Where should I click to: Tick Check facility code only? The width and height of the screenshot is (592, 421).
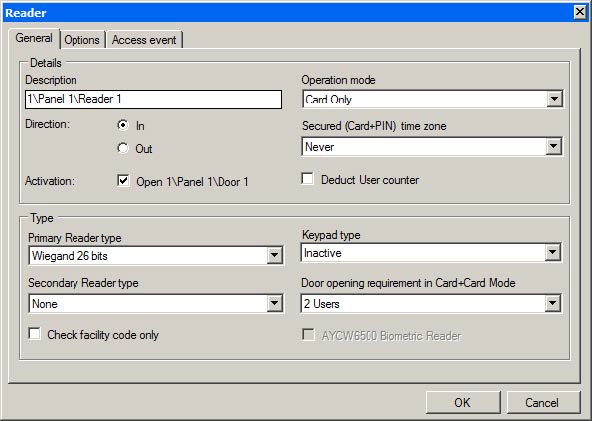click(x=35, y=333)
